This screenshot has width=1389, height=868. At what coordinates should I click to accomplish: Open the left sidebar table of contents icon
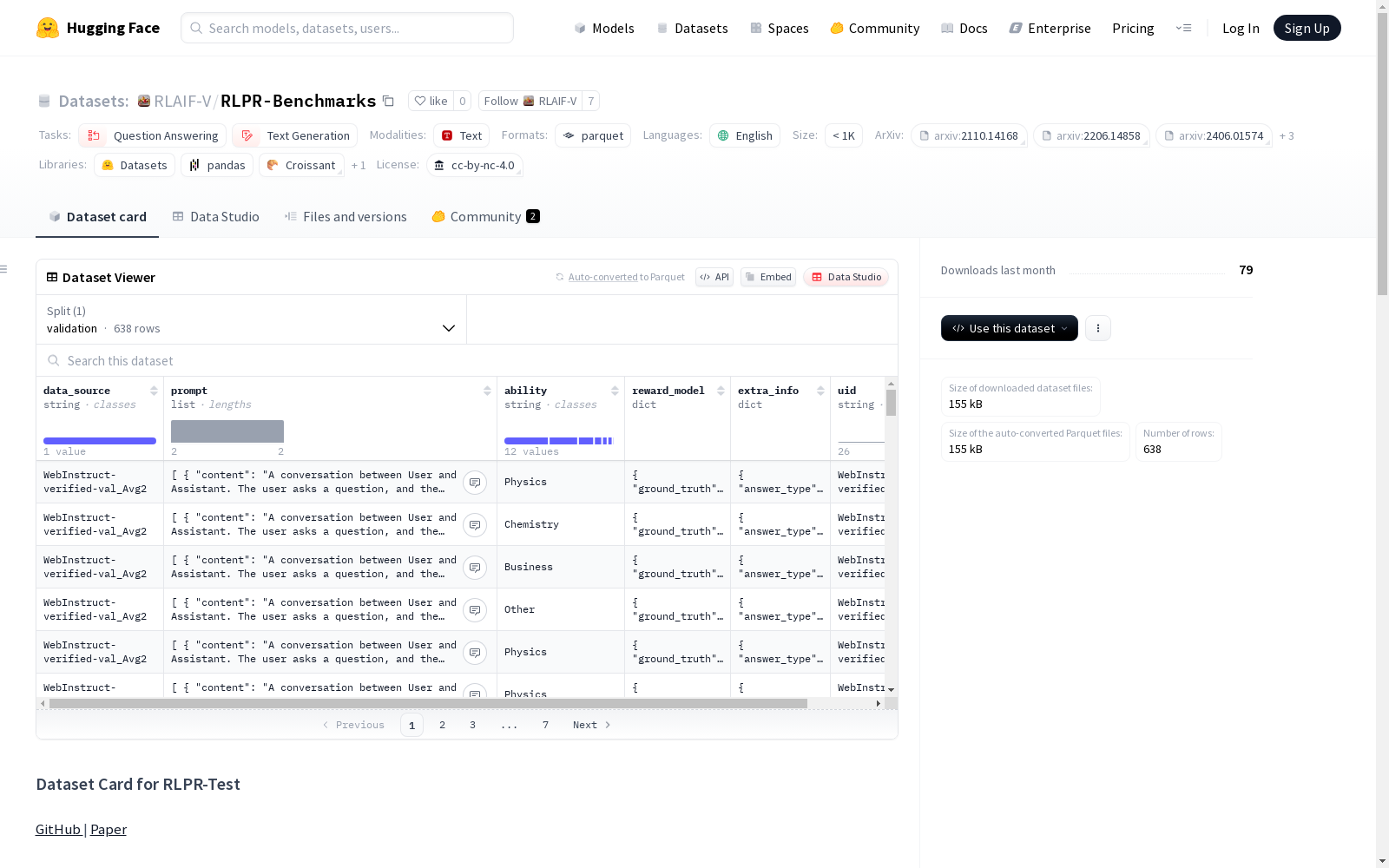[x=4, y=269]
